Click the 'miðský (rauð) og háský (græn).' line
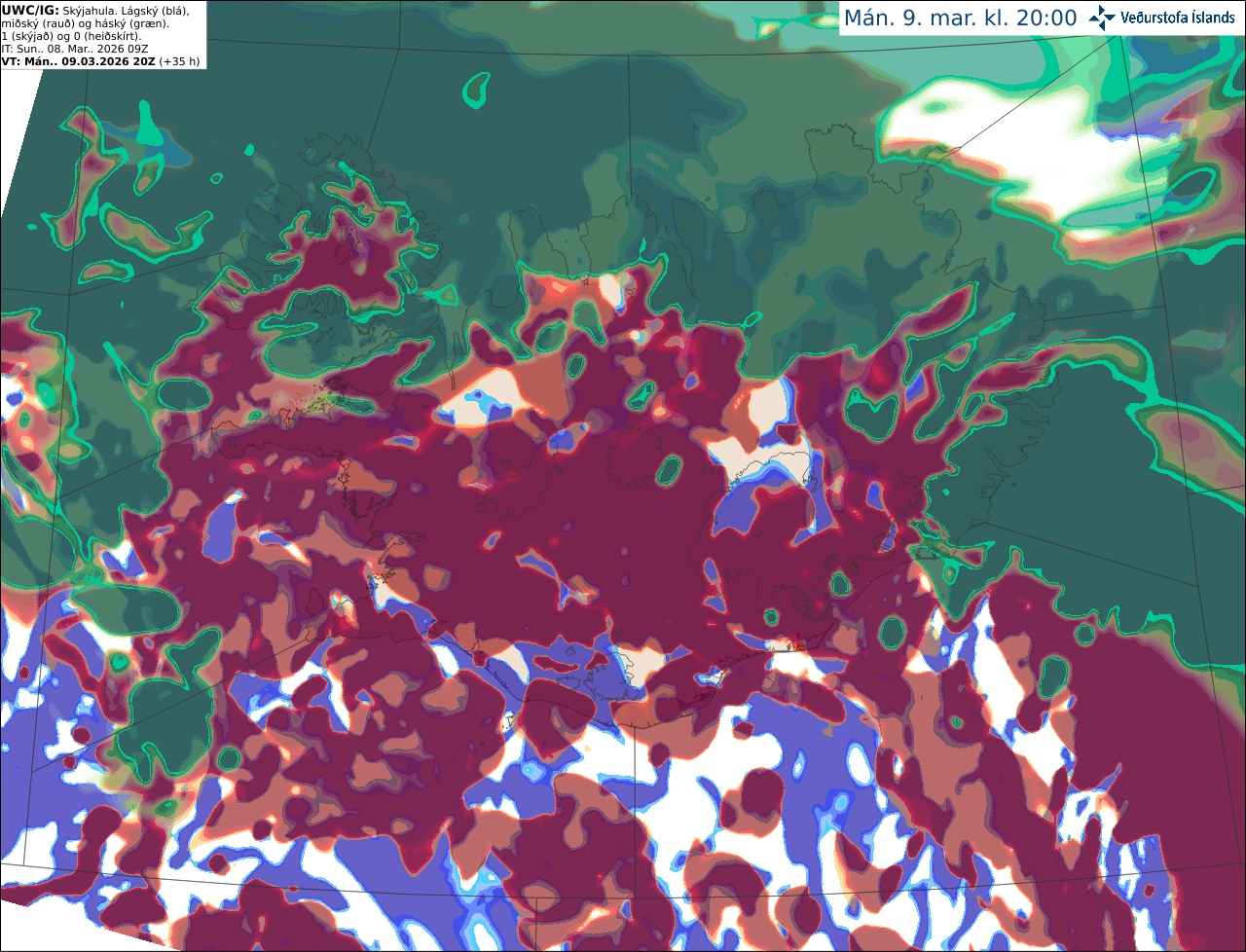 pos(86,23)
